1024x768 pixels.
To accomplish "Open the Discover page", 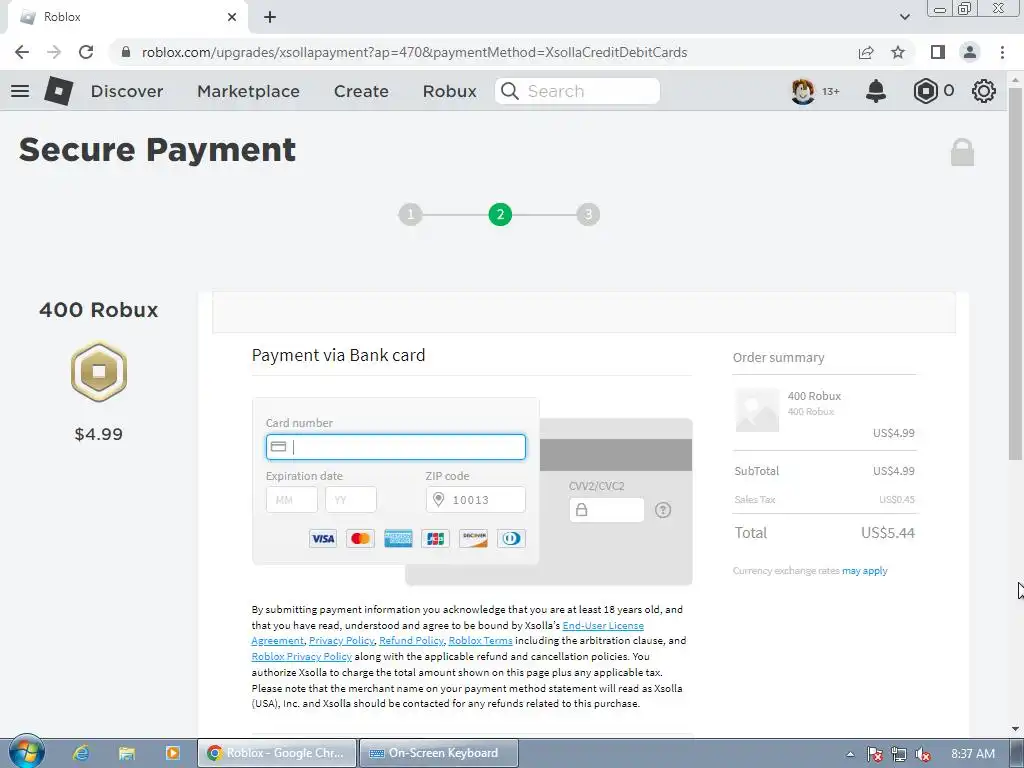I will pyautogui.click(x=127, y=91).
